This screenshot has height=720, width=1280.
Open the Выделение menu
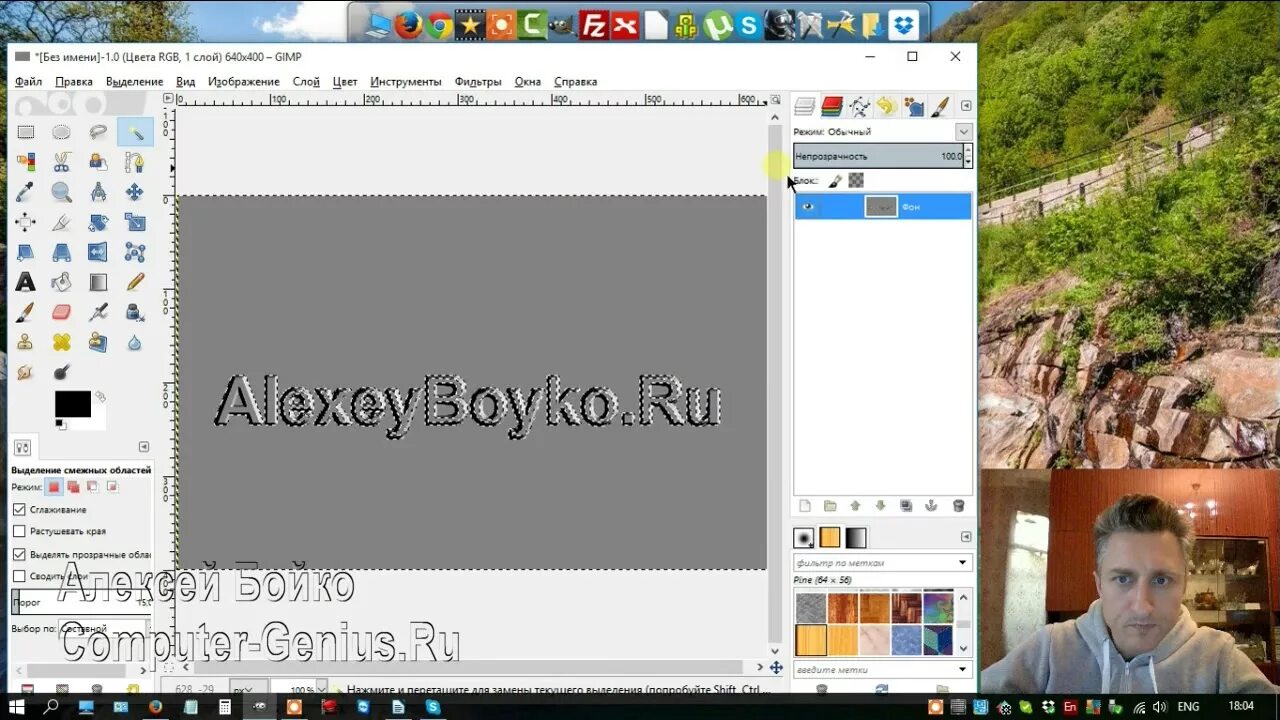click(134, 82)
